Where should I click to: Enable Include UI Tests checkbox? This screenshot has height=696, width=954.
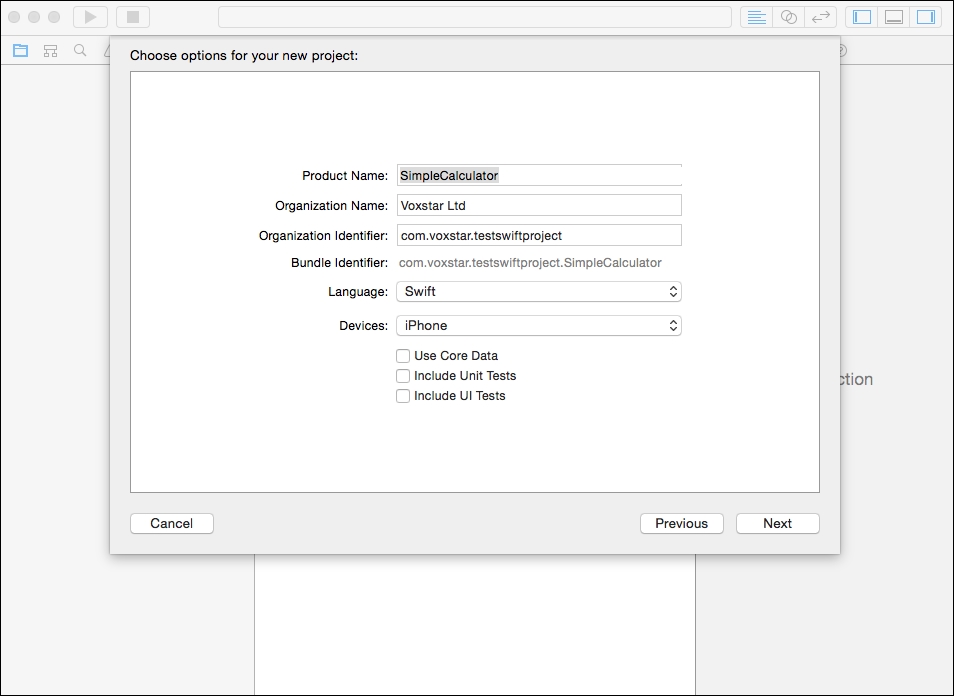[403, 396]
